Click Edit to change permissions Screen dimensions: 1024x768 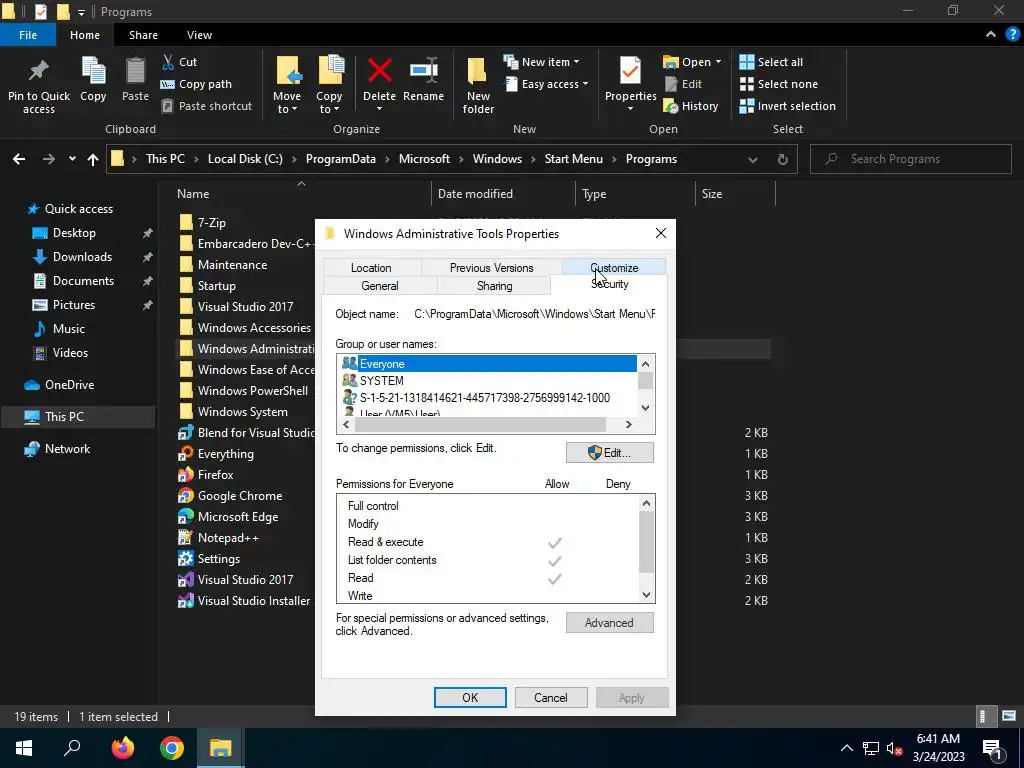point(609,453)
